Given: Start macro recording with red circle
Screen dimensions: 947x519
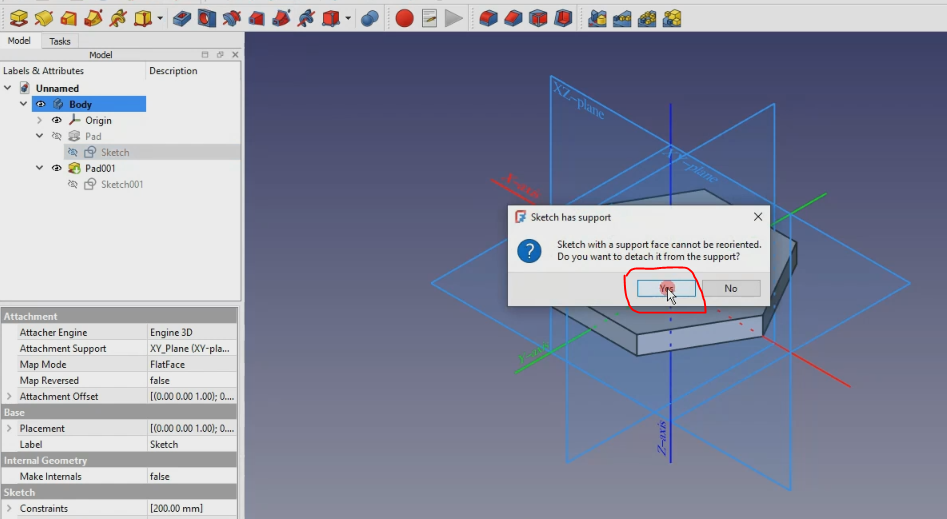Looking at the screenshot, I should click(405, 19).
